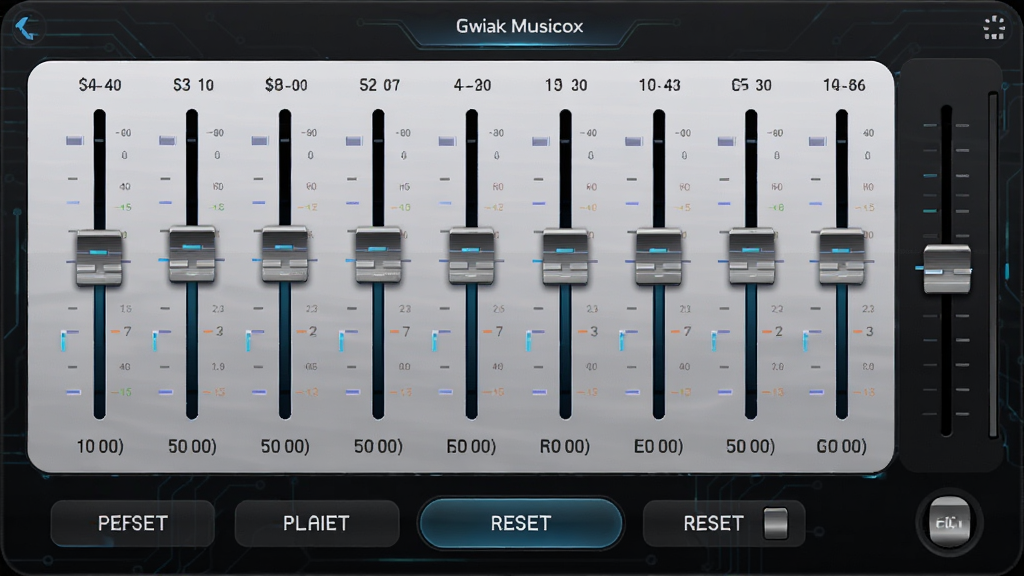Click the $8-00 band slider handle
The width and height of the screenshot is (1024, 576).
pos(284,255)
